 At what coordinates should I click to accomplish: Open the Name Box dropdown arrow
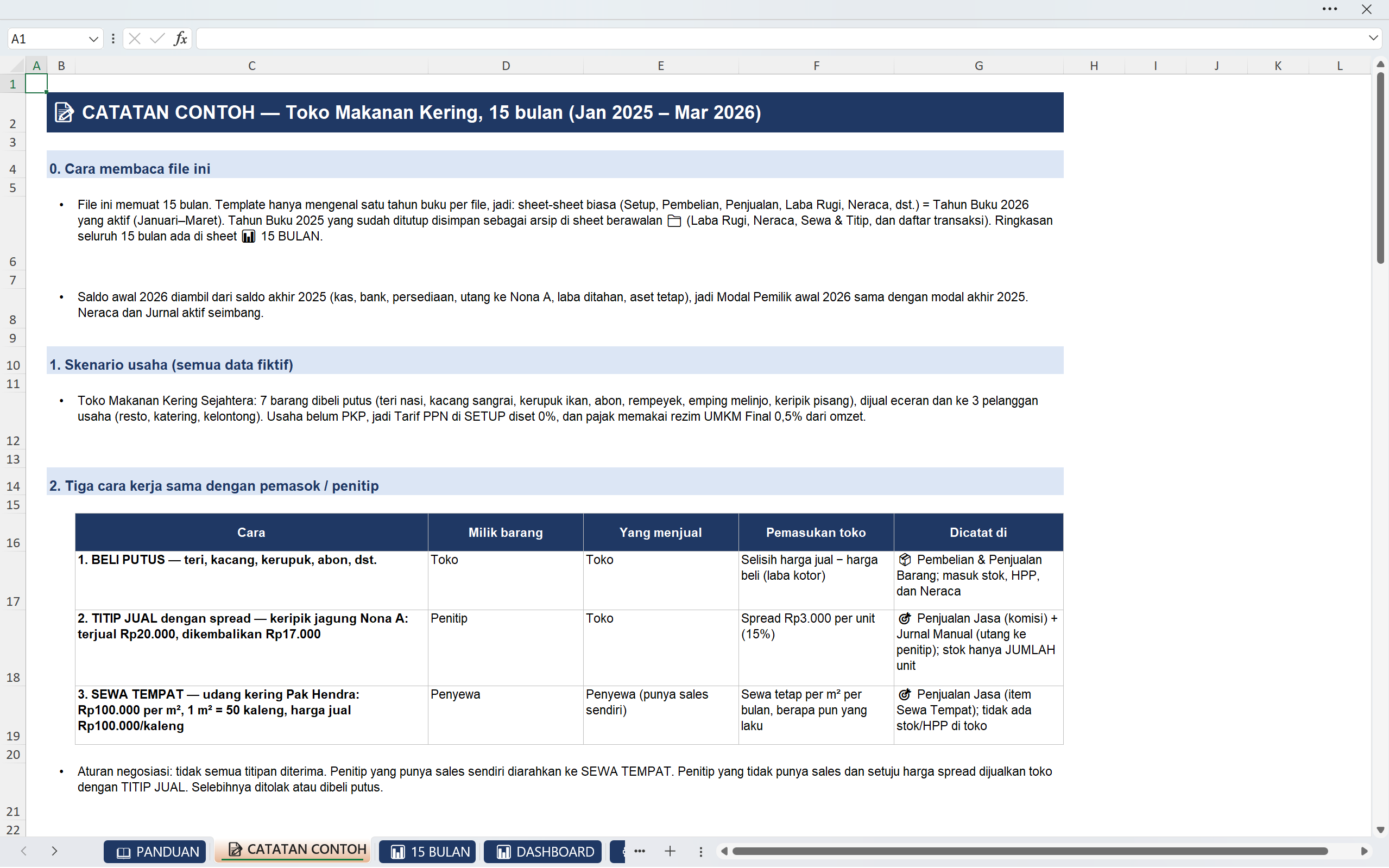pyautogui.click(x=93, y=39)
